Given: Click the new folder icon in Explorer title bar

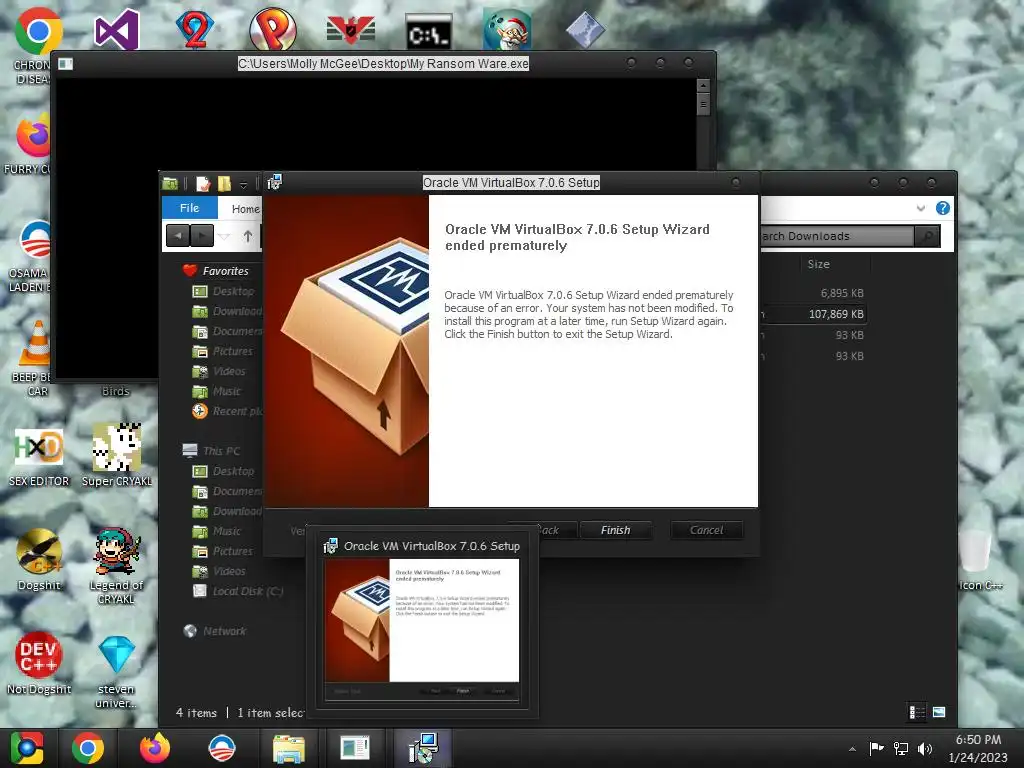Looking at the screenshot, I should (x=224, y=184).
